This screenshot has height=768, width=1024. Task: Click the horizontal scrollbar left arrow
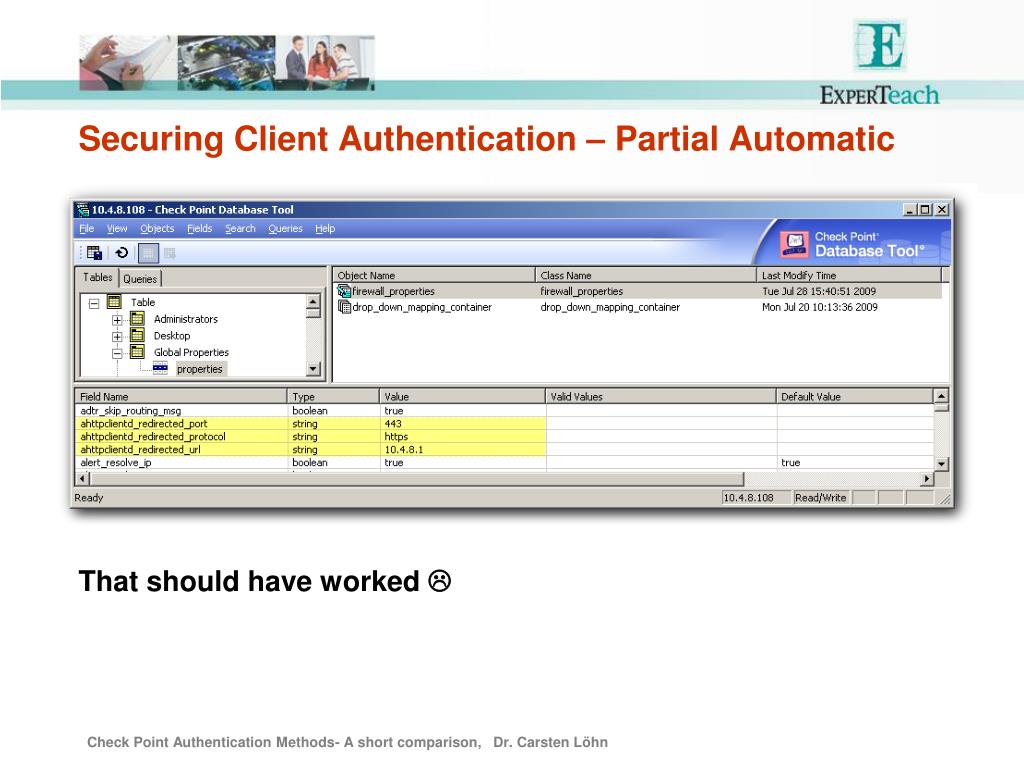(82, 479)
